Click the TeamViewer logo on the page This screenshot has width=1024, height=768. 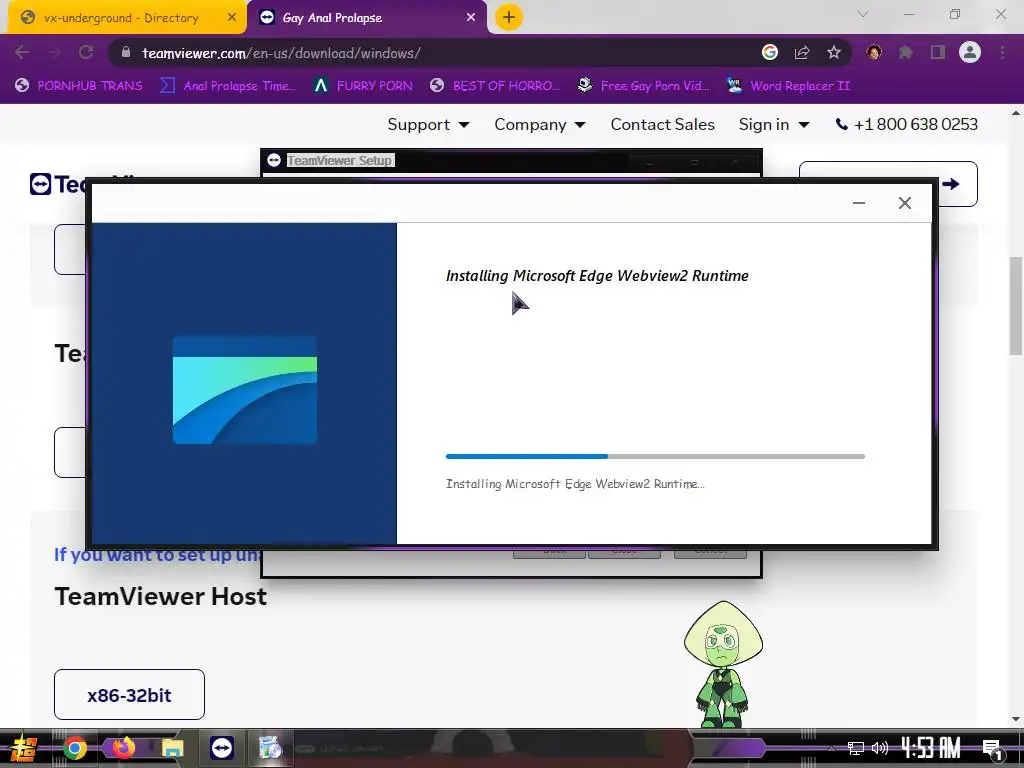click(x=57, y=184)
